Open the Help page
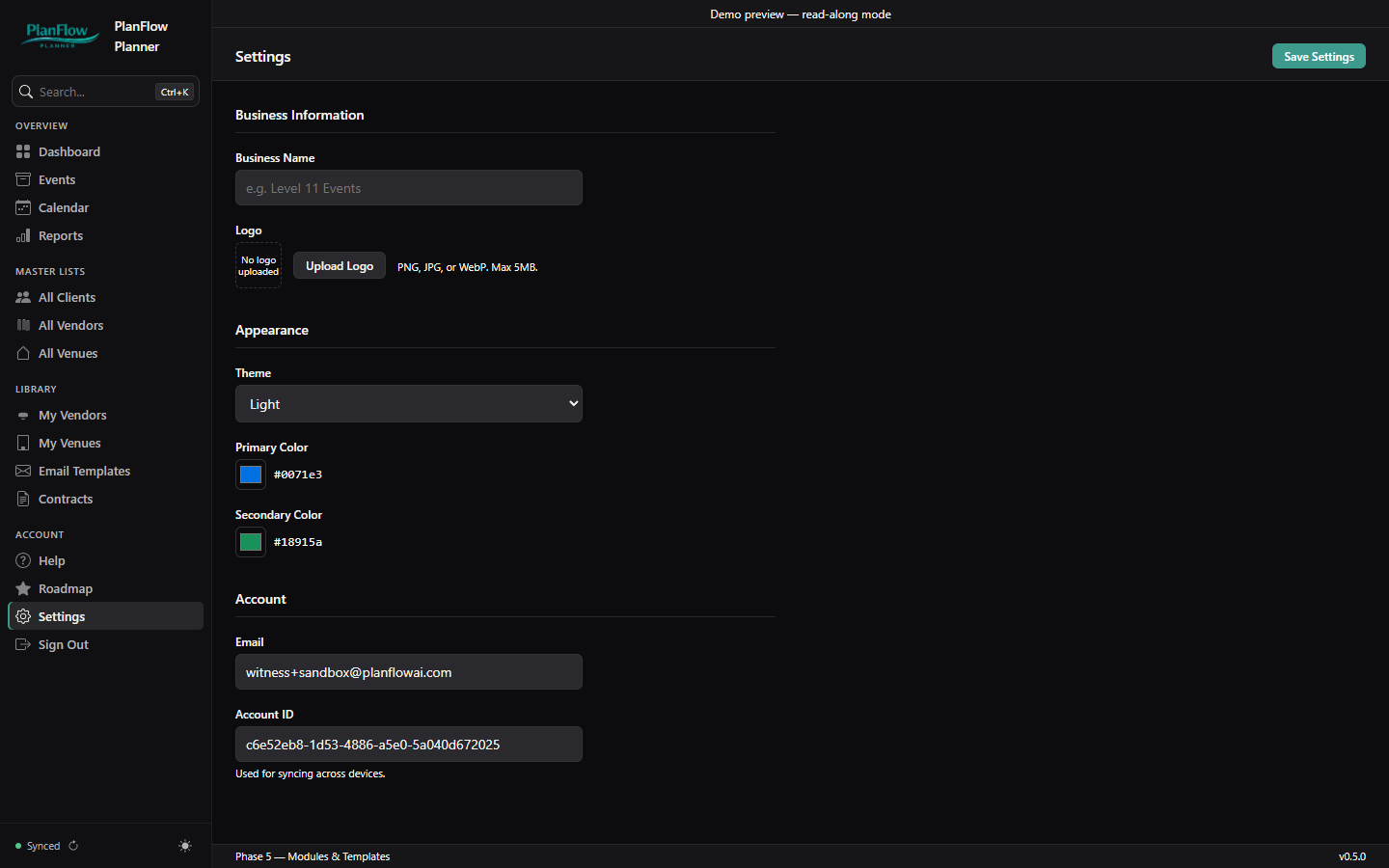 [106, 560]
